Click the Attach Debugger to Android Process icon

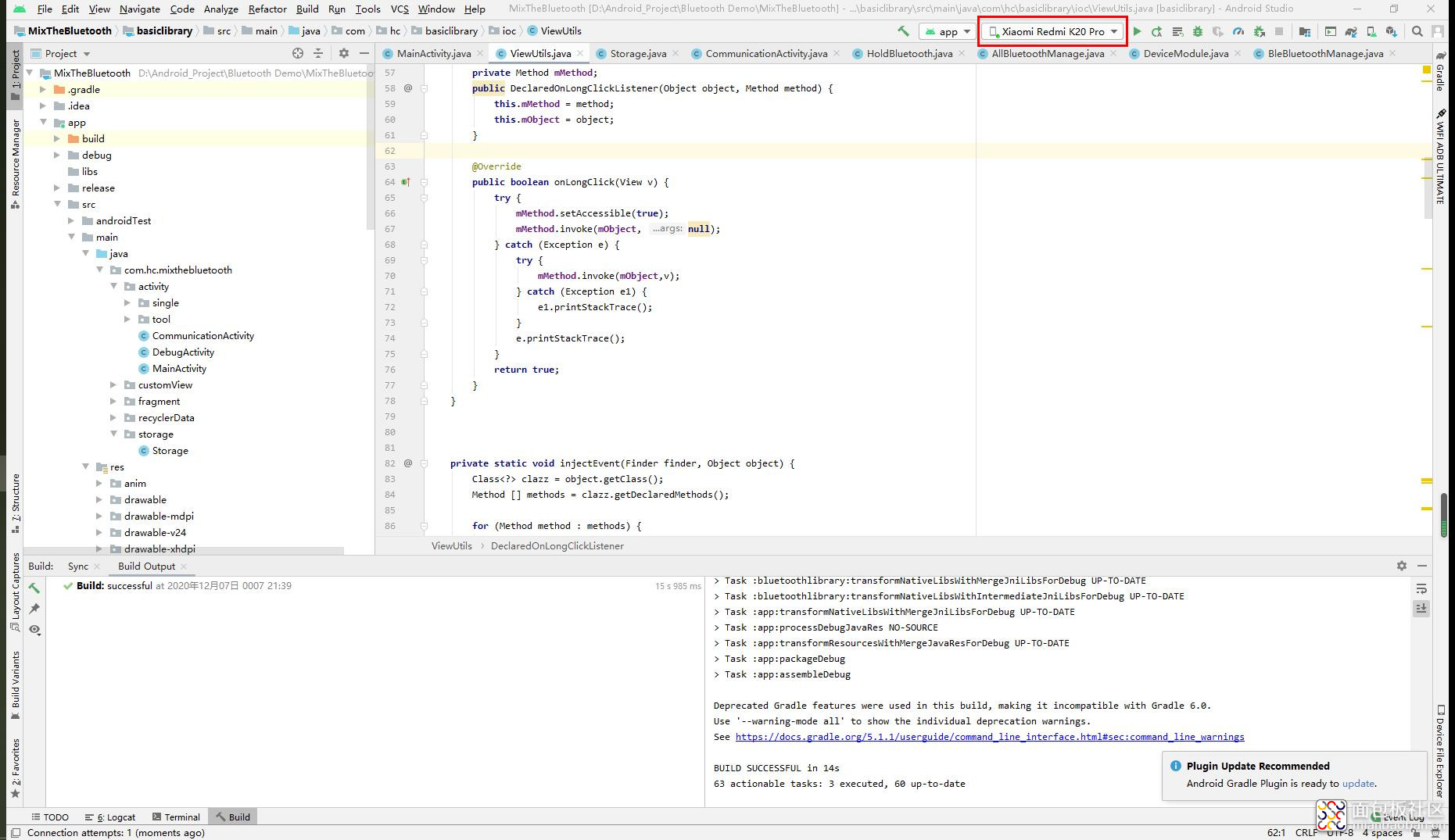tap(1259, 31)
